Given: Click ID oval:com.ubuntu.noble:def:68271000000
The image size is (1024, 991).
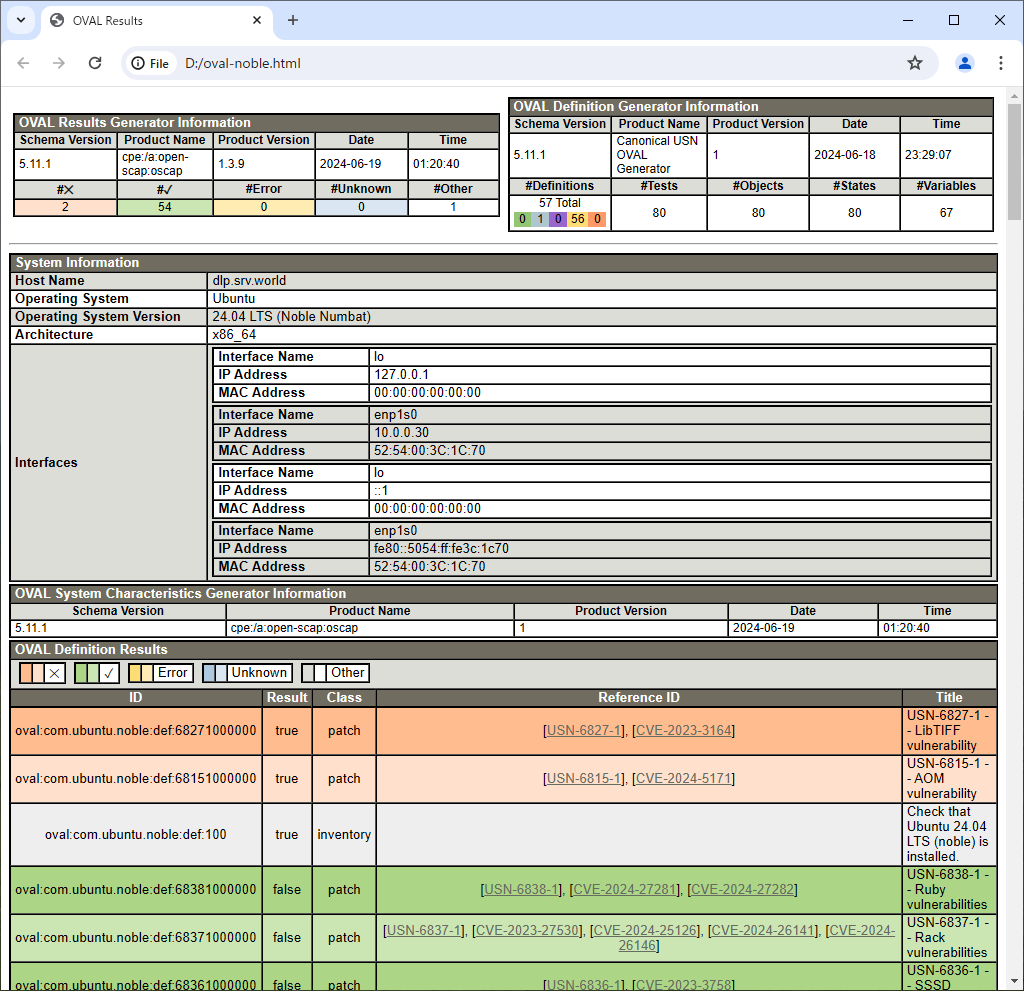Looking at the screenshot, I should [136, 730].
